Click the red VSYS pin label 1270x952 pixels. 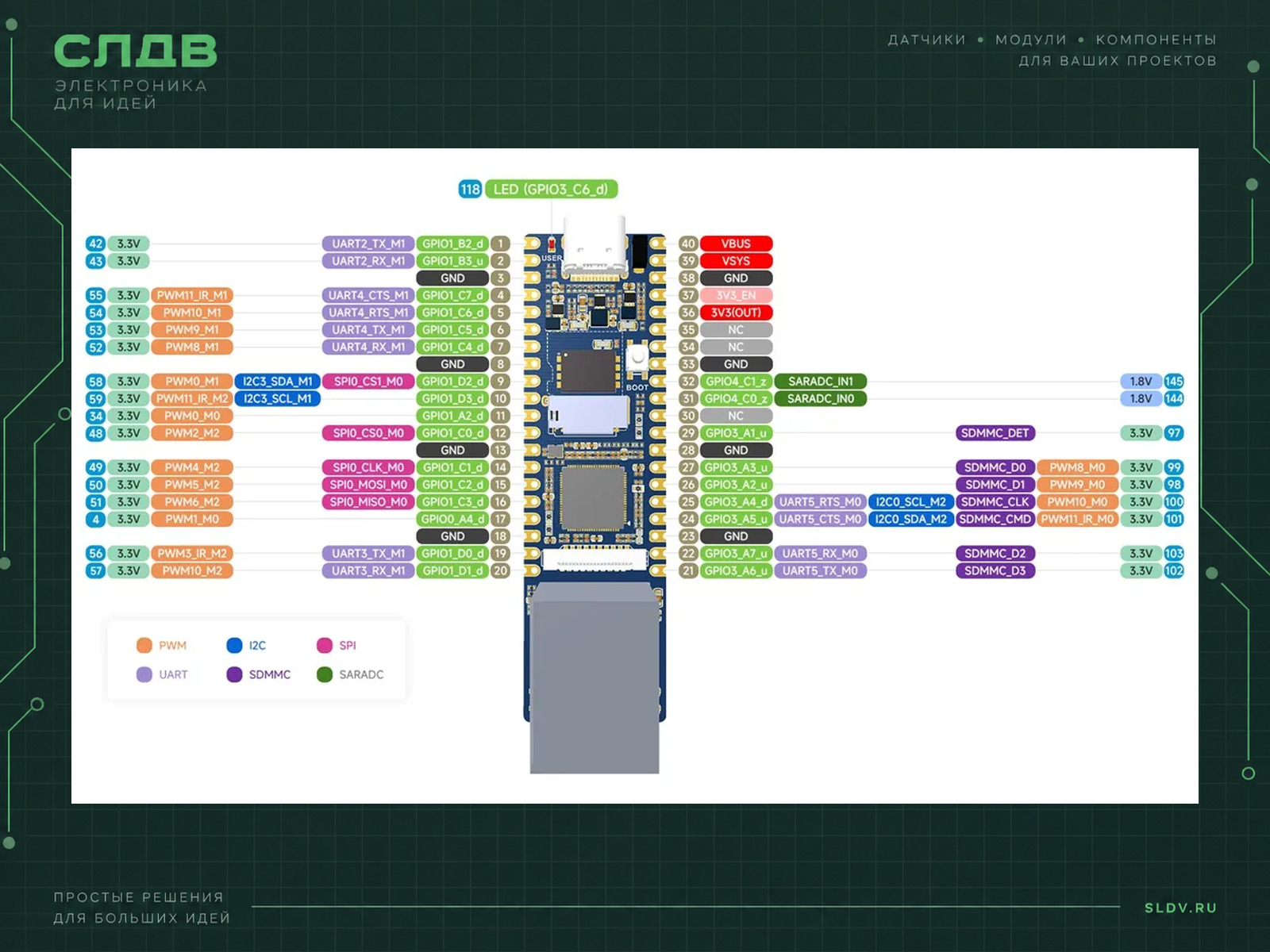[x=736, y=261]
